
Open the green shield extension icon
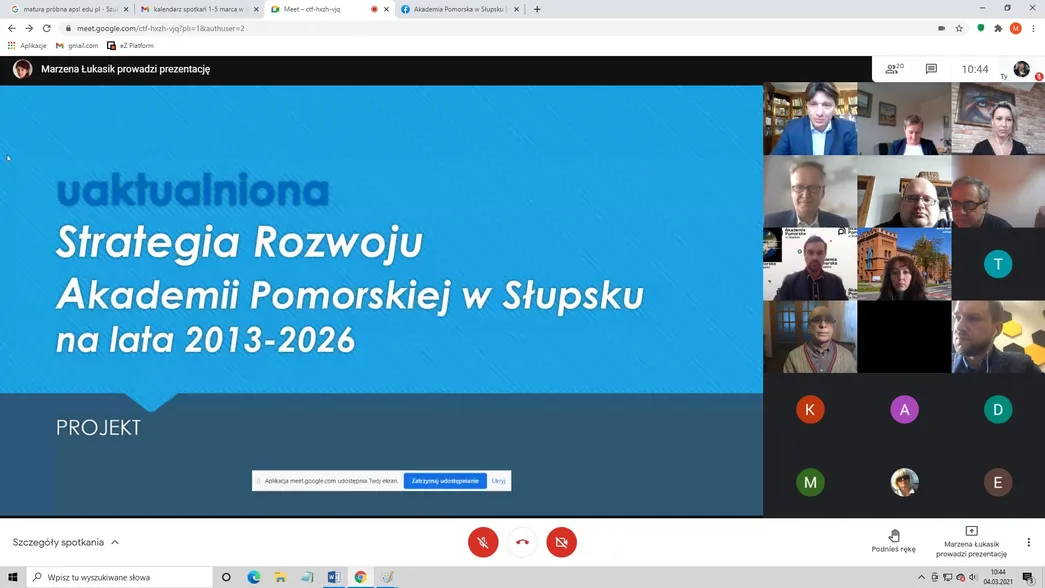(980, 28)
